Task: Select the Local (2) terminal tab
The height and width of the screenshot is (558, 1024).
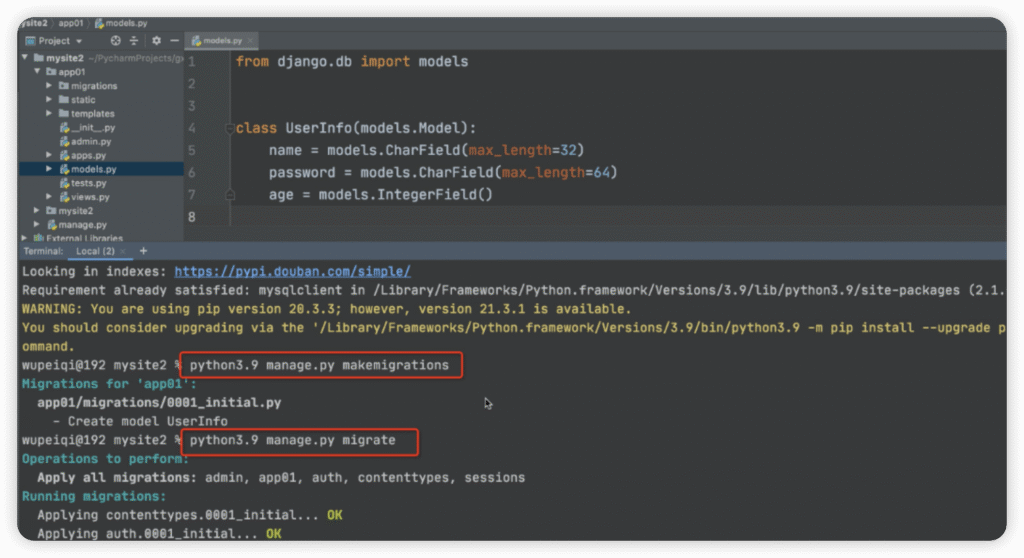Action: pyautogui.click(x=94, y=251)
